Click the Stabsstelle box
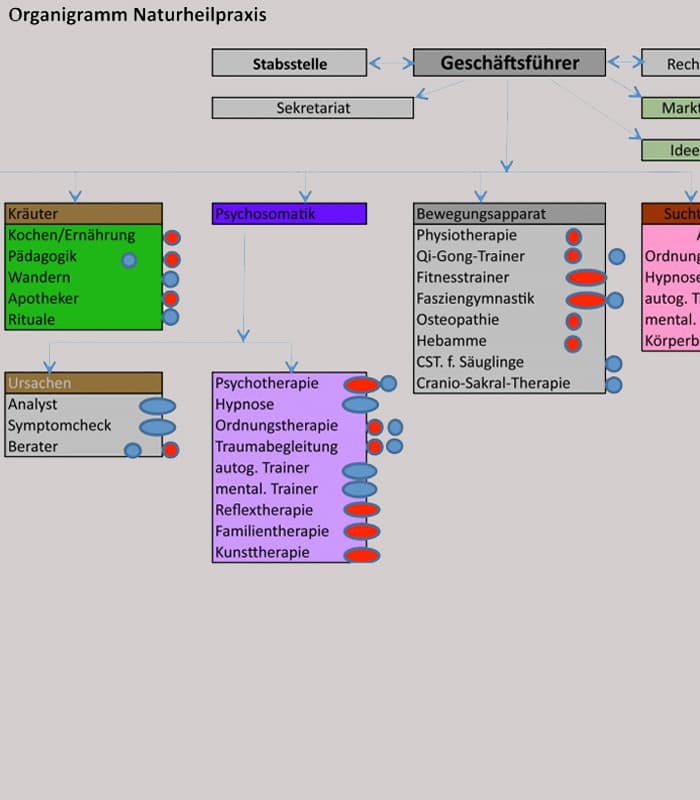 click(x=289, y=63)
